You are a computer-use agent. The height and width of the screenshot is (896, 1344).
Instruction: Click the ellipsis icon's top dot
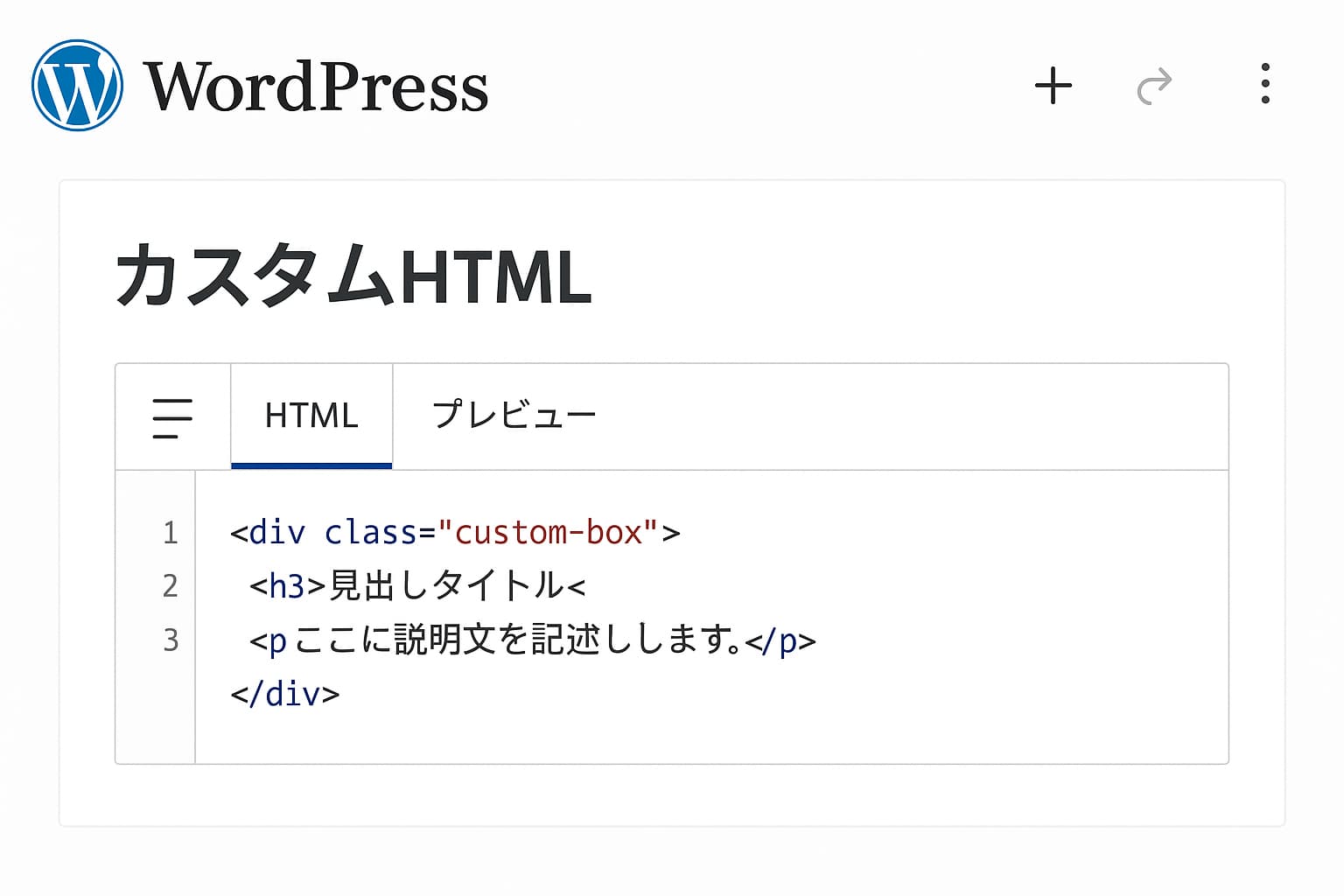point(1263,66)
